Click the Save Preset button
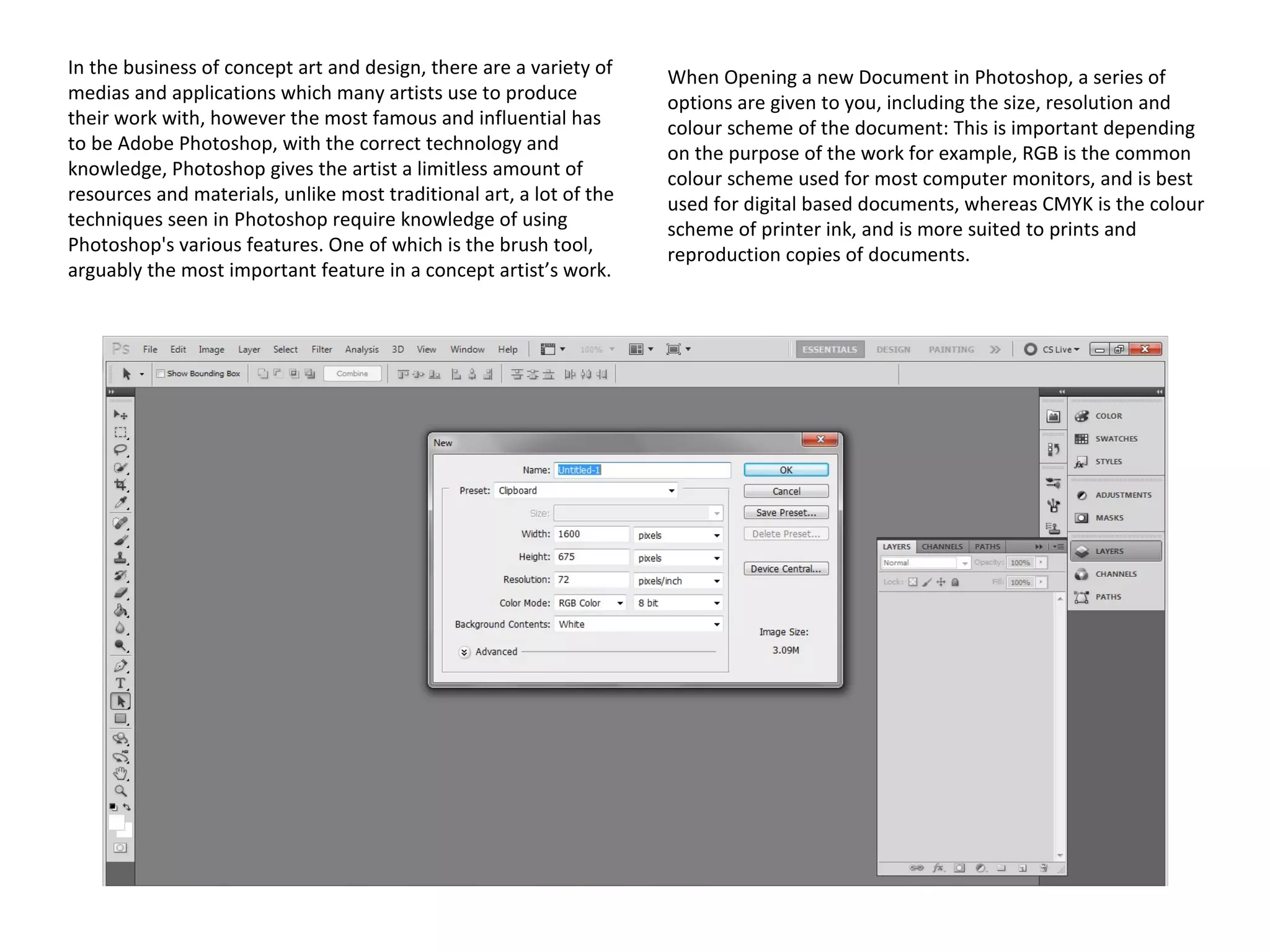The height and width of the screenshot is (952, 1270). pyautogui.click(x=786, y=513)
